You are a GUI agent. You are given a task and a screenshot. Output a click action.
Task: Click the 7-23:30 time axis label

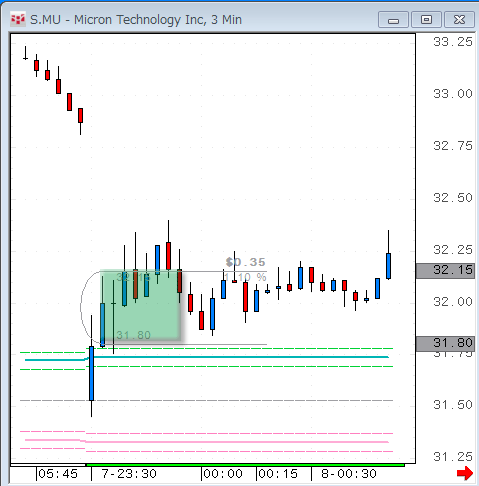pyautogui.click(x=129, y=474)
